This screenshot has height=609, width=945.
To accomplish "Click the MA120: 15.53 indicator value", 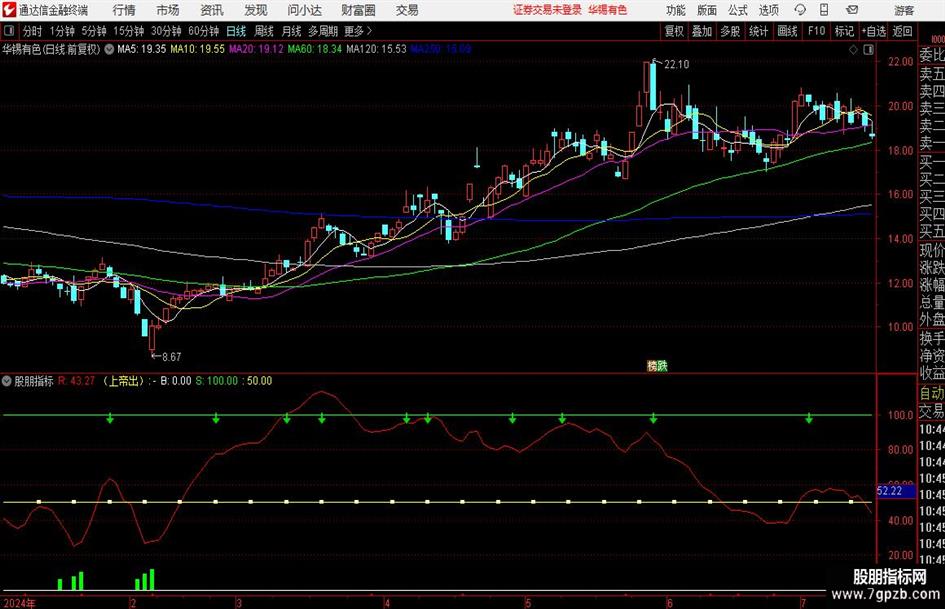I will (x=377, y=49).
